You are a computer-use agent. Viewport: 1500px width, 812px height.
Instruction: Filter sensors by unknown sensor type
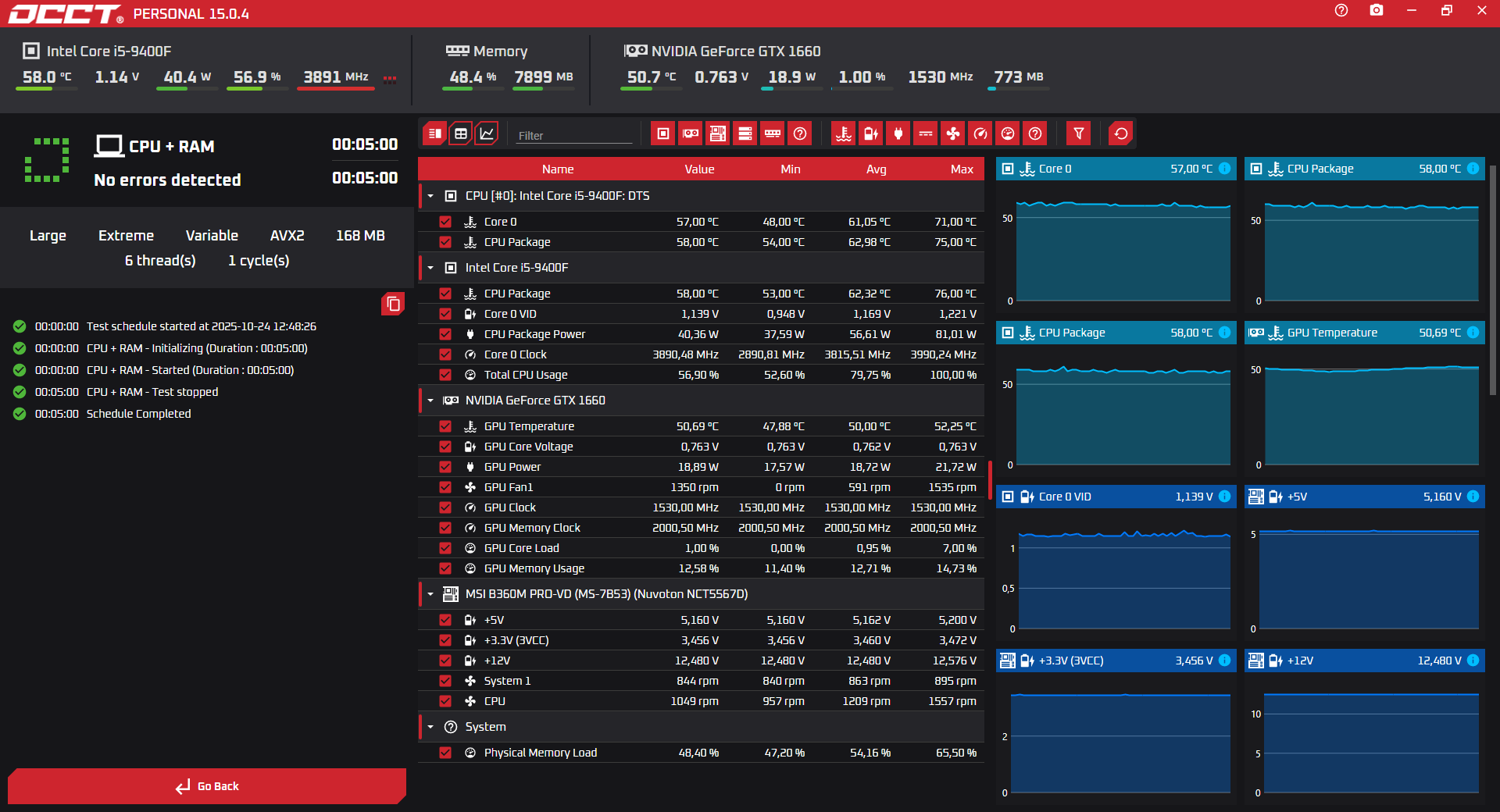tap(1035, 134)
